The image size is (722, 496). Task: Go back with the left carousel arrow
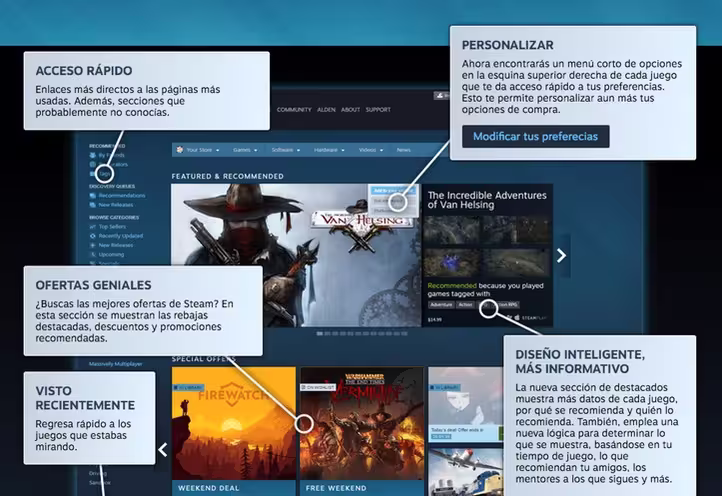click(x=163, y=449)
